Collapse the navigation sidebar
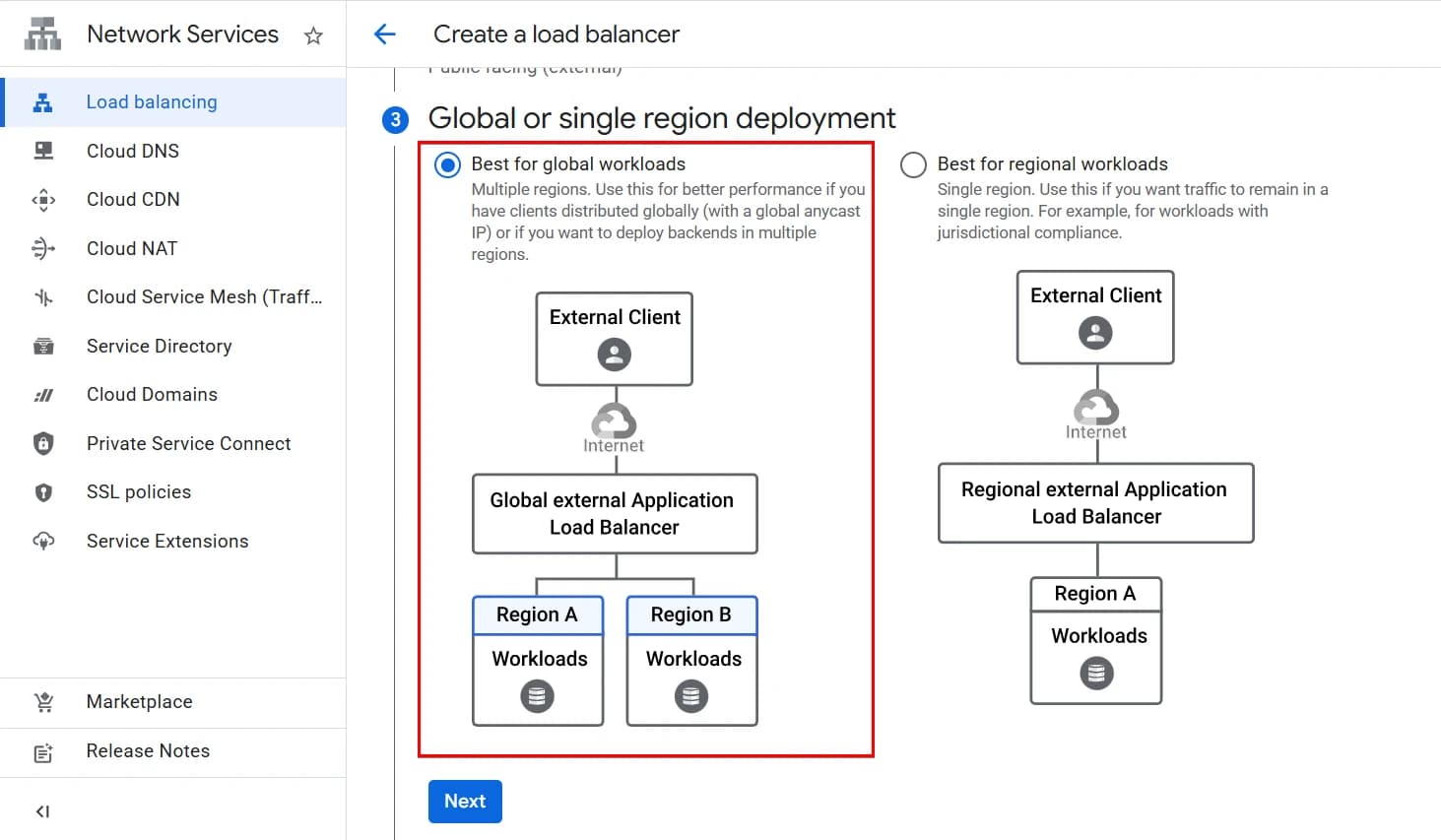Image resolution: width=1441 pixels, height=840 pixels. point(42,810)
